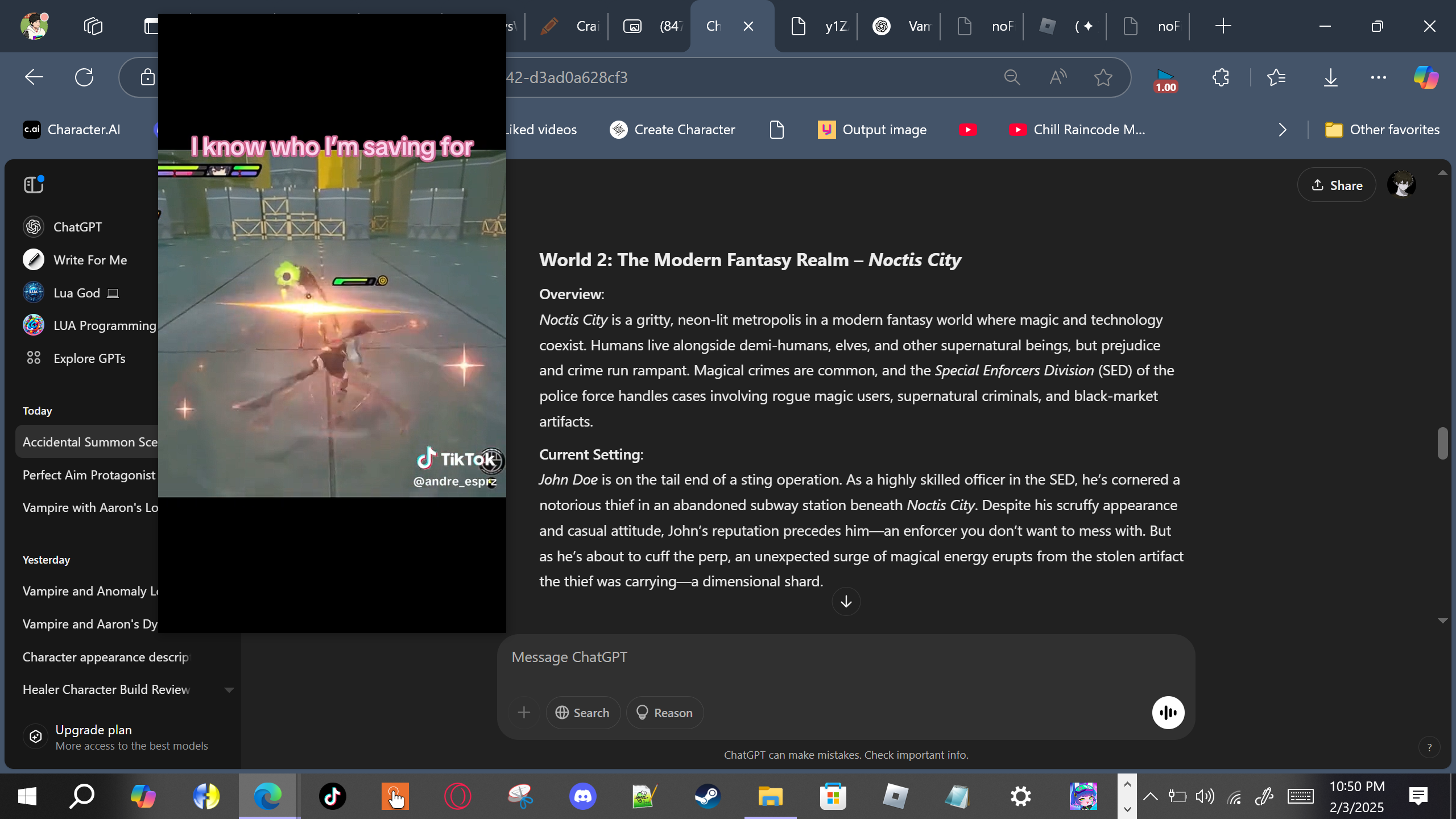Open the volume control in system tray
Viewport: 1456px width, 819px height.
point(1205,796)
